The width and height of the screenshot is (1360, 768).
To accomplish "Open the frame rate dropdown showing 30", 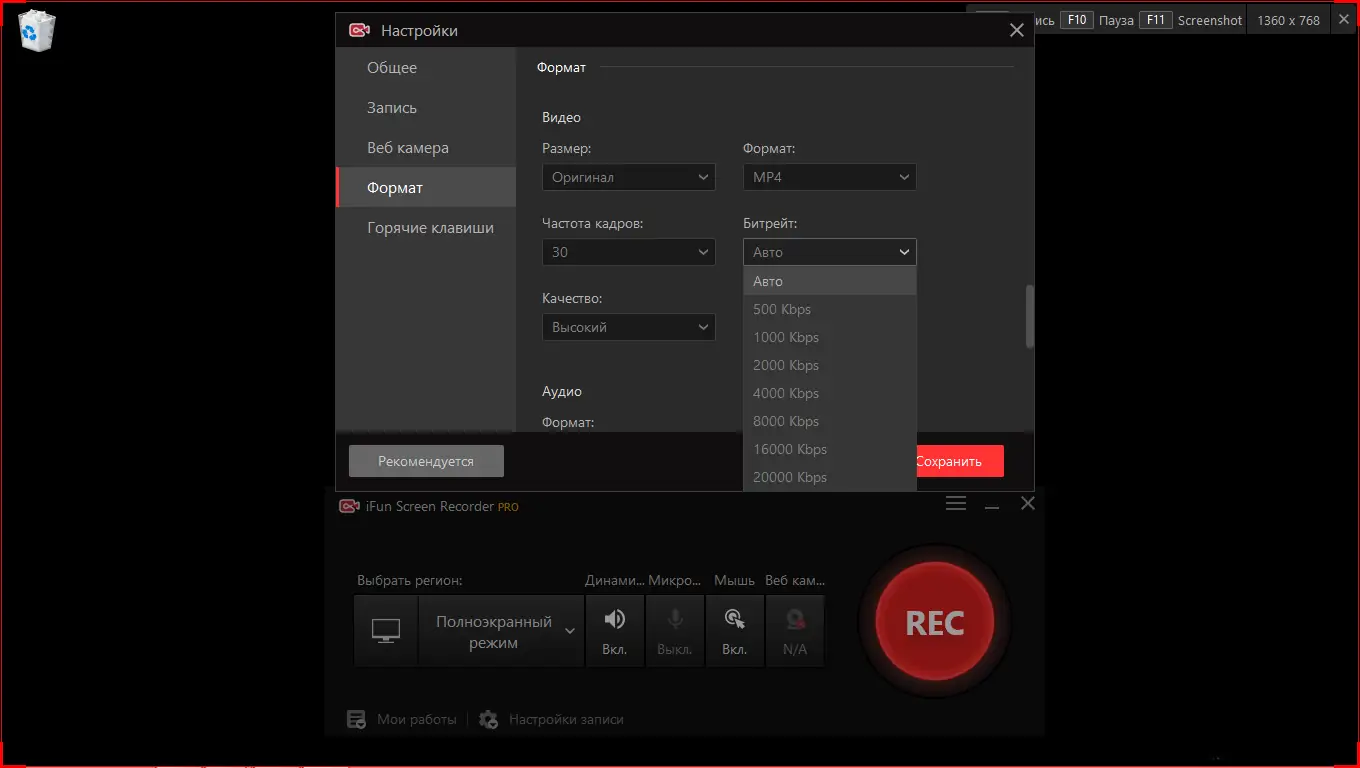I will coord(628,252).
